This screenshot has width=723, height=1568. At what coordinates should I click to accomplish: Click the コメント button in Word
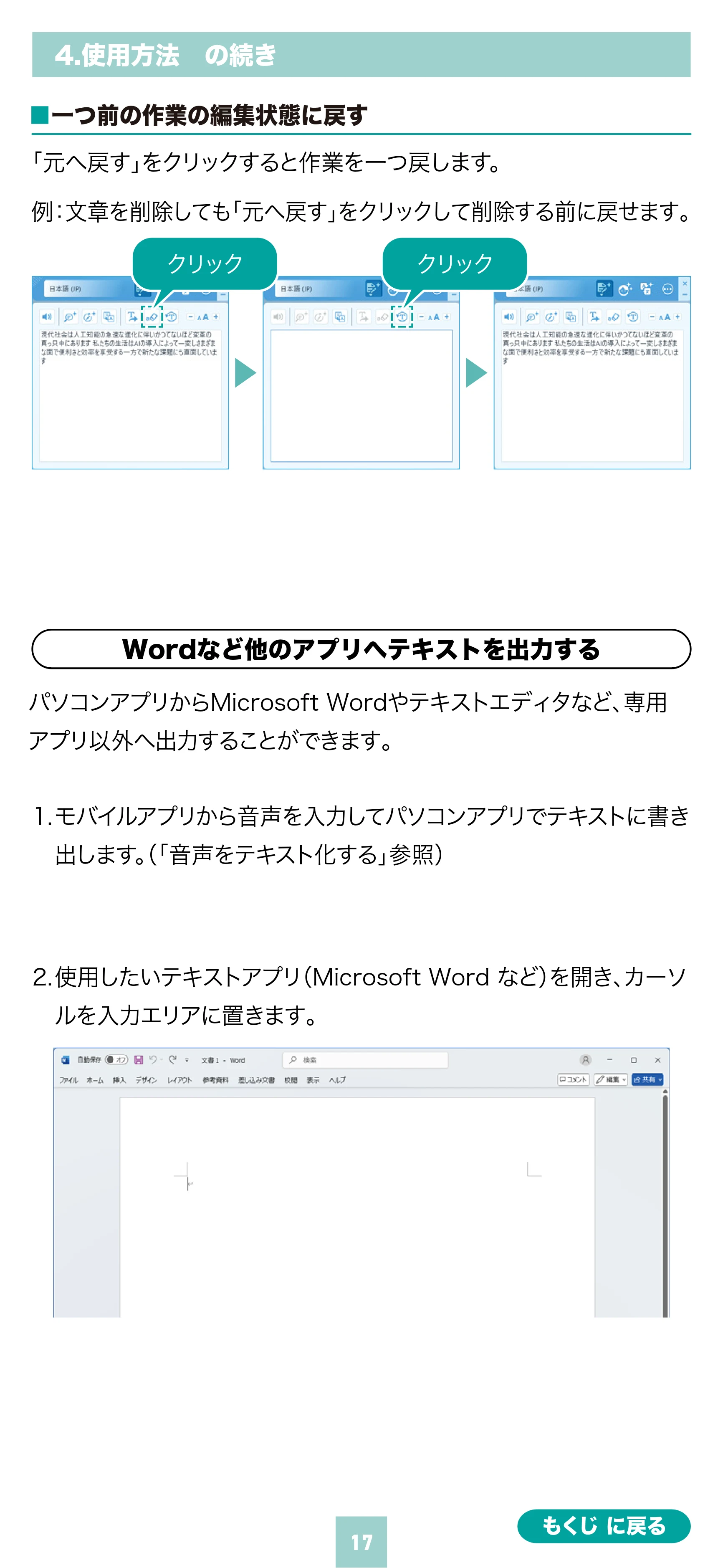point(573,1080)
